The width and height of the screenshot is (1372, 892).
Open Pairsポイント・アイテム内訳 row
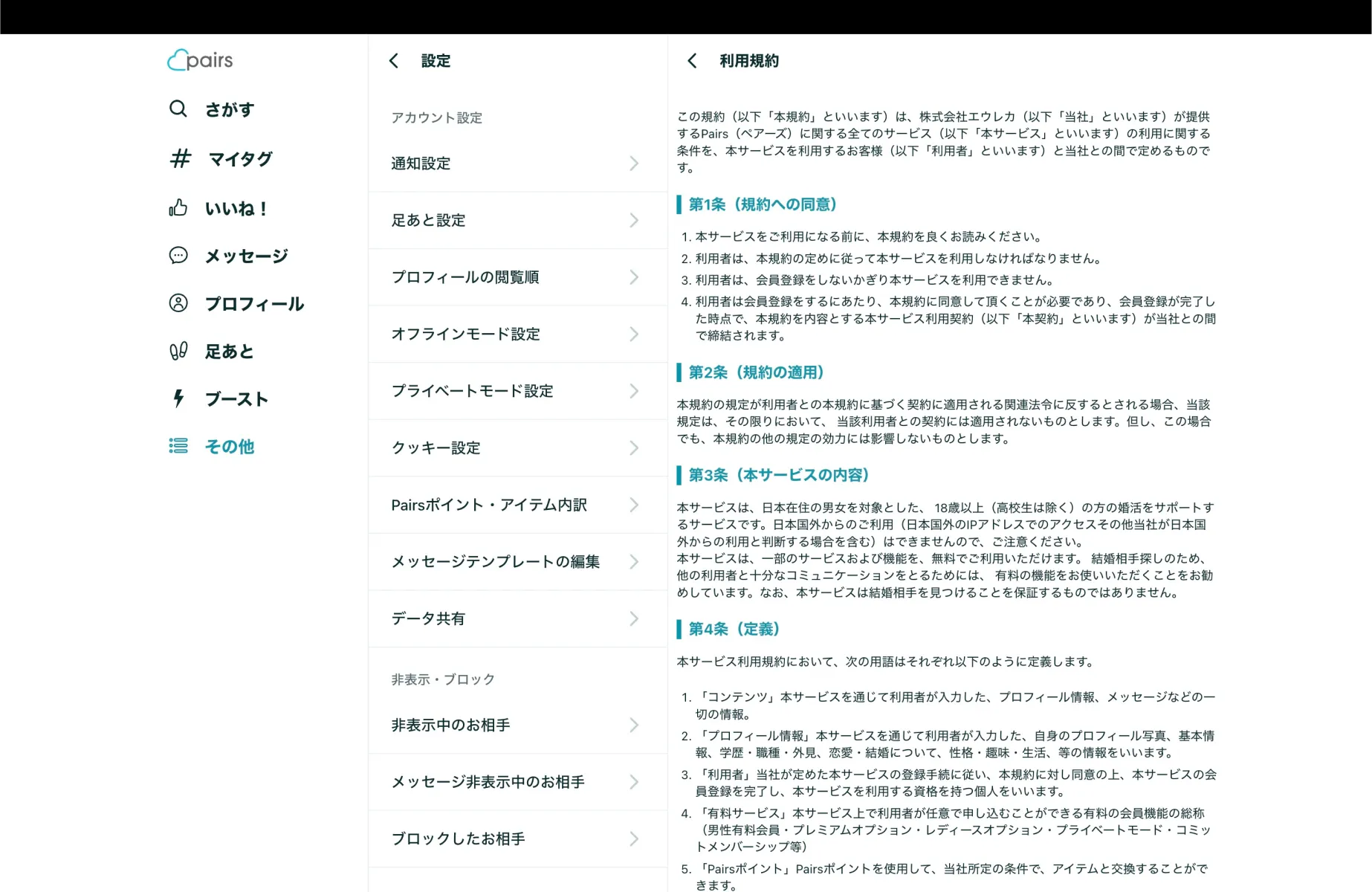click(x=518, y=505)
